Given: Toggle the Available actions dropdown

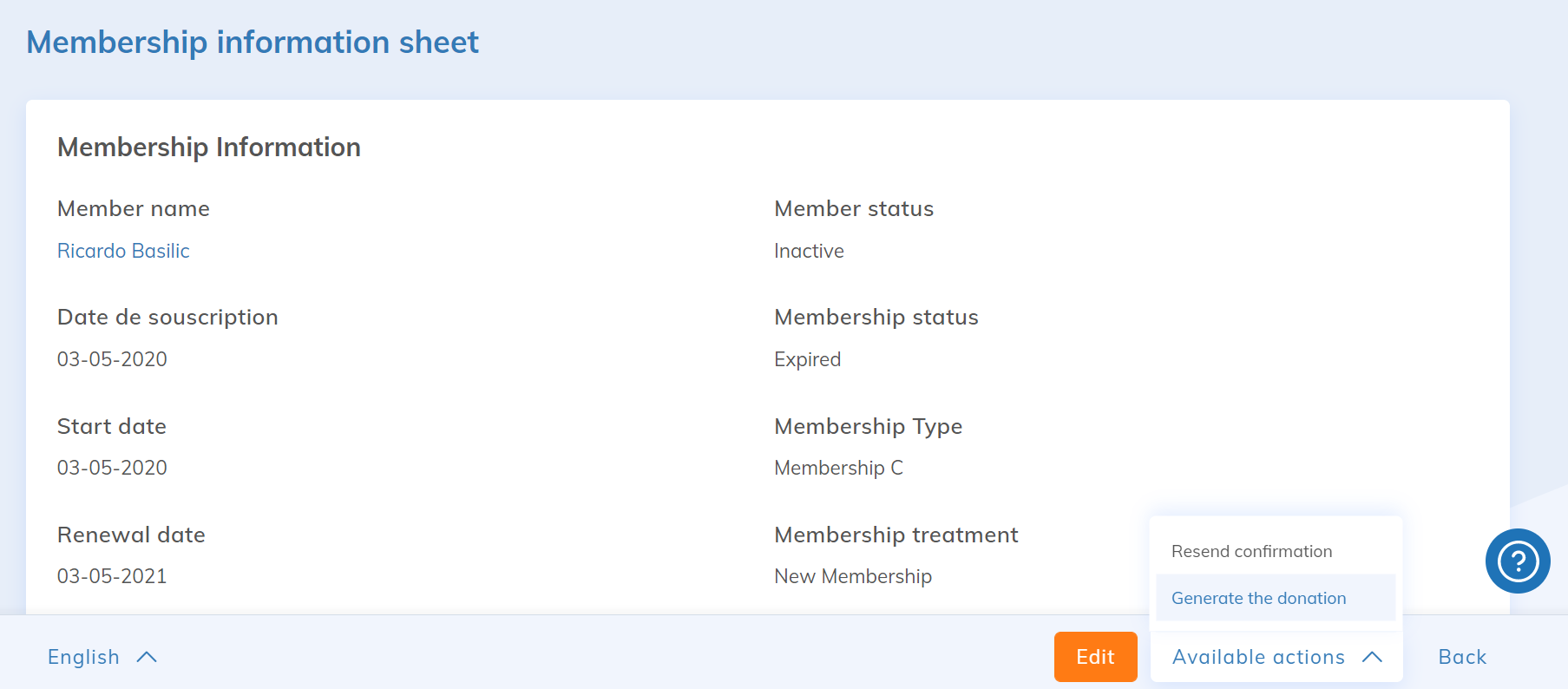Looking at the screenshot, I should click(x=1258, y=657).
